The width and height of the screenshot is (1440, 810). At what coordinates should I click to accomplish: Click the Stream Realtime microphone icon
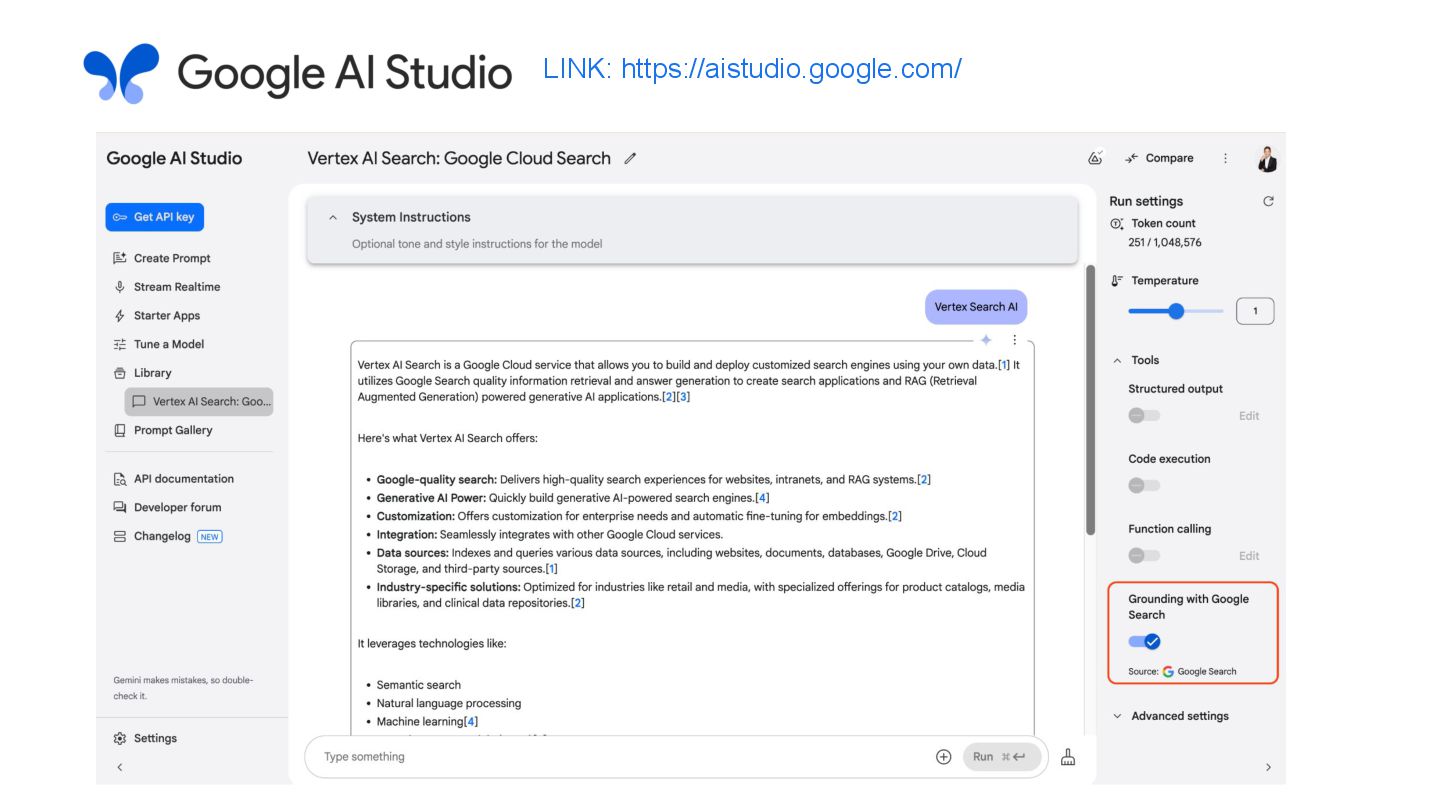[120, 287]
